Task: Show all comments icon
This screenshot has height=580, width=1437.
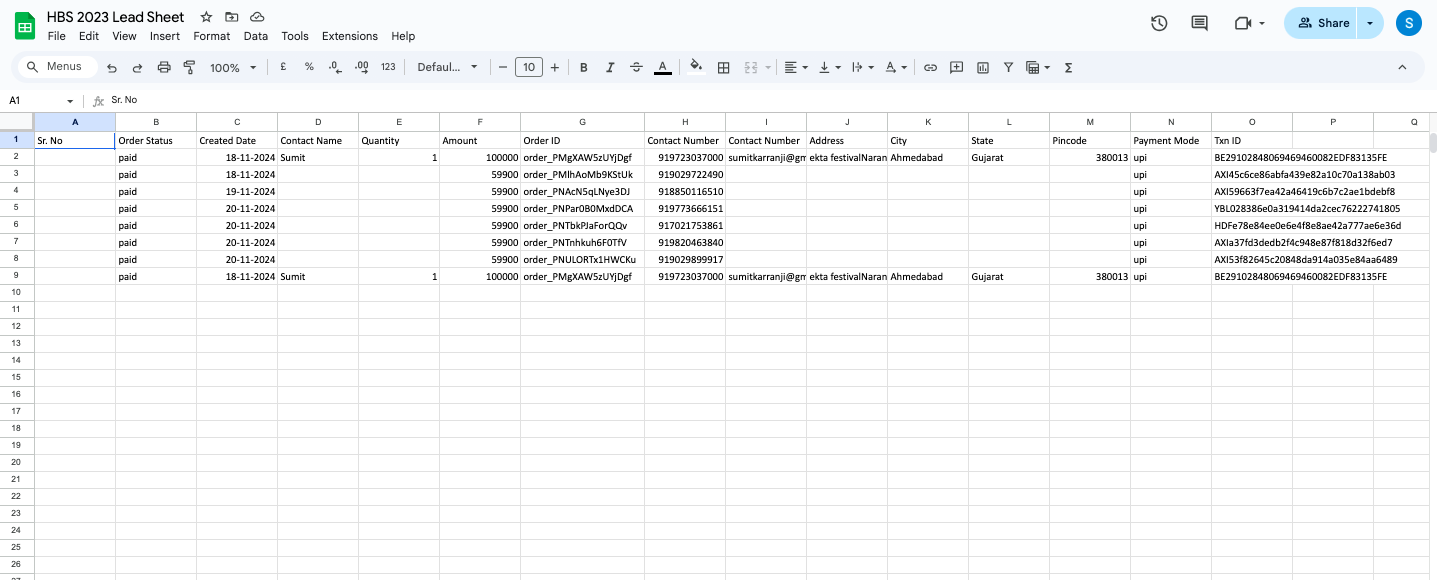Action: (x=1200, y=23)
